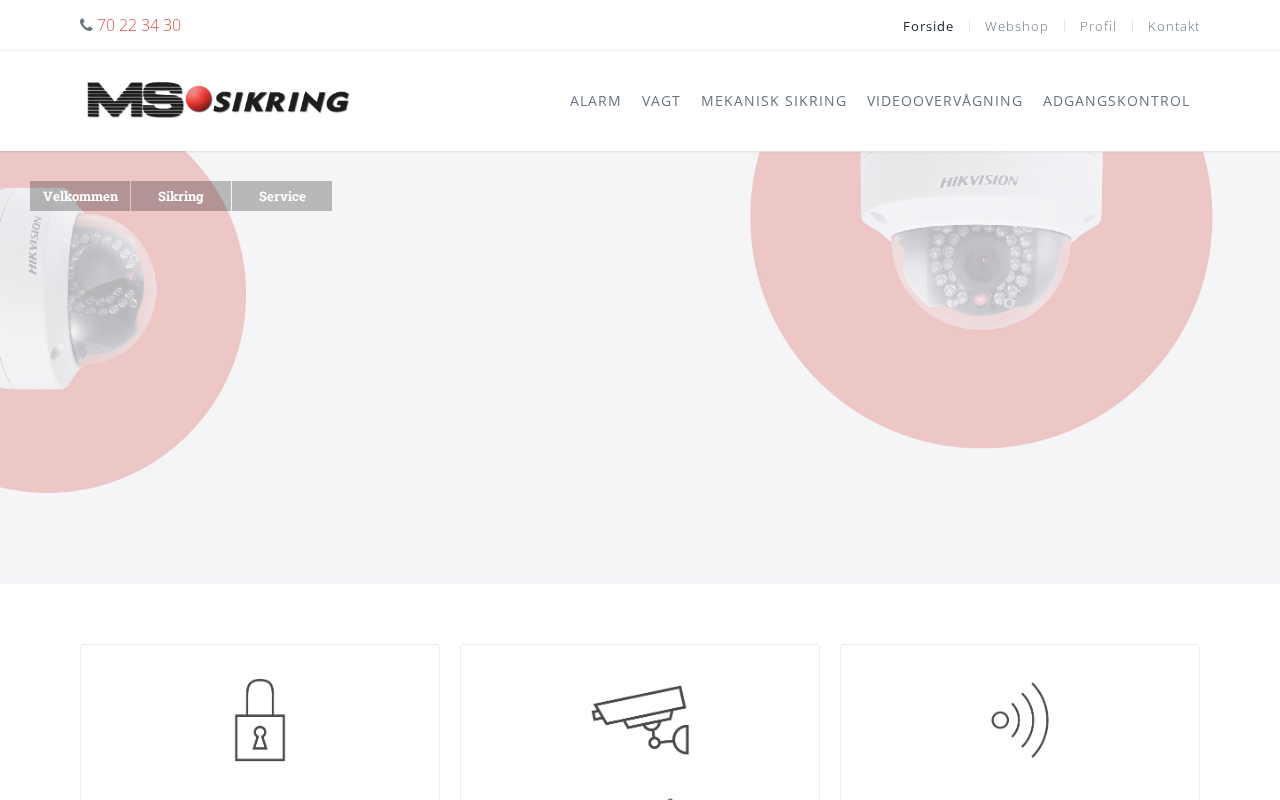Visit the Profil page link
Image resolution: width=1280 pixels, height=800 pixels.
(x=1098, y=26)
